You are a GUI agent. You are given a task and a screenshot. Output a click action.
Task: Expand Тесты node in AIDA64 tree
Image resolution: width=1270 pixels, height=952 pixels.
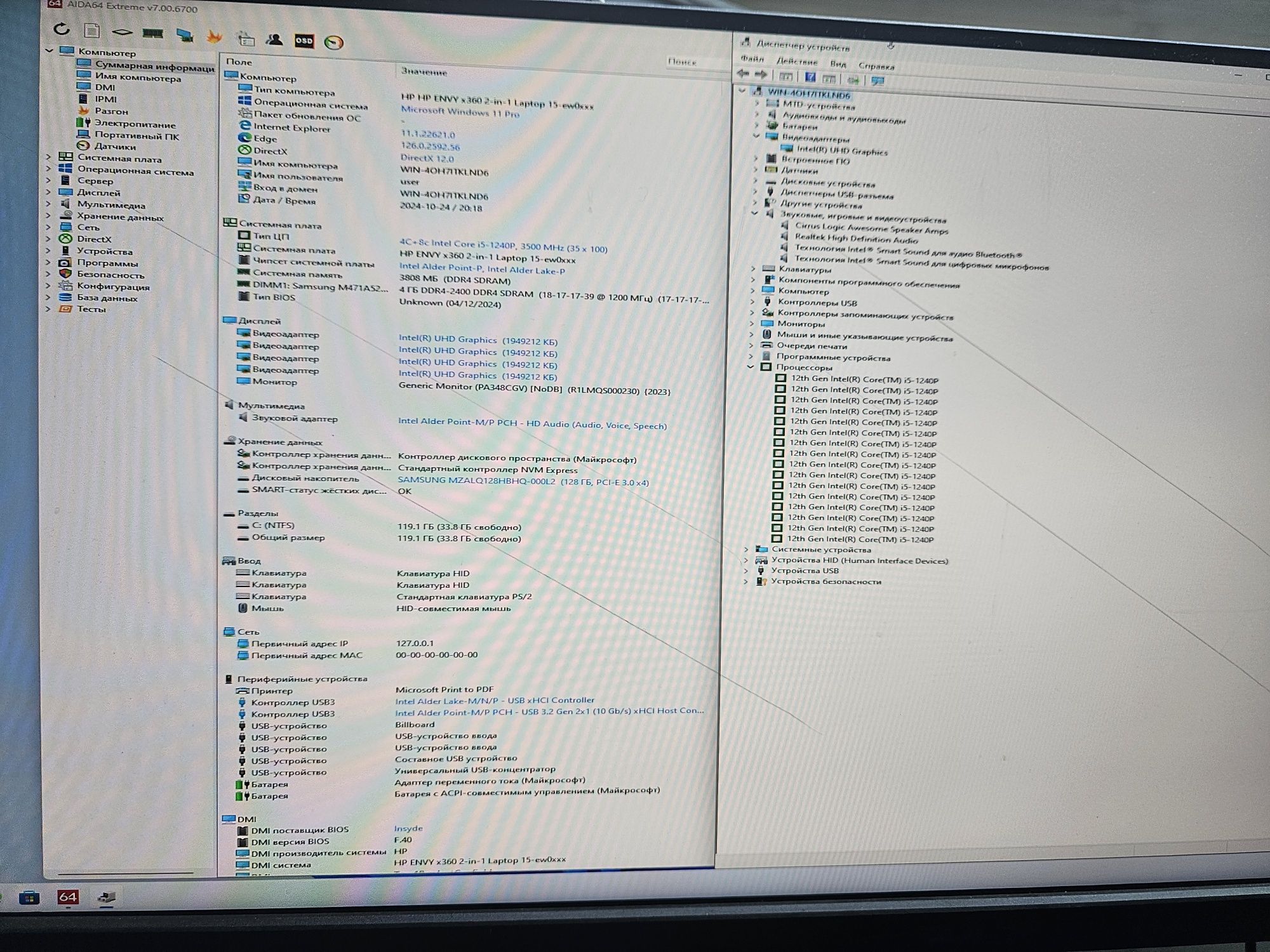pos(48,309)
